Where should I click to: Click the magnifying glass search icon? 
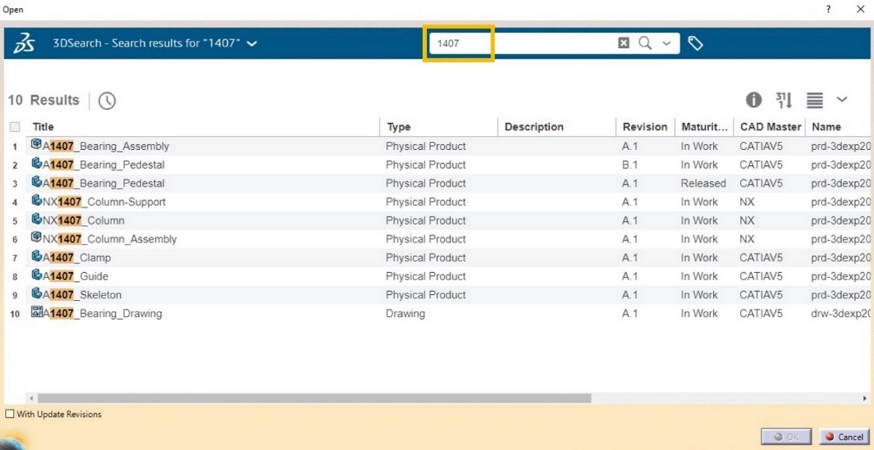pyautogui.click(x=645, y=43)
